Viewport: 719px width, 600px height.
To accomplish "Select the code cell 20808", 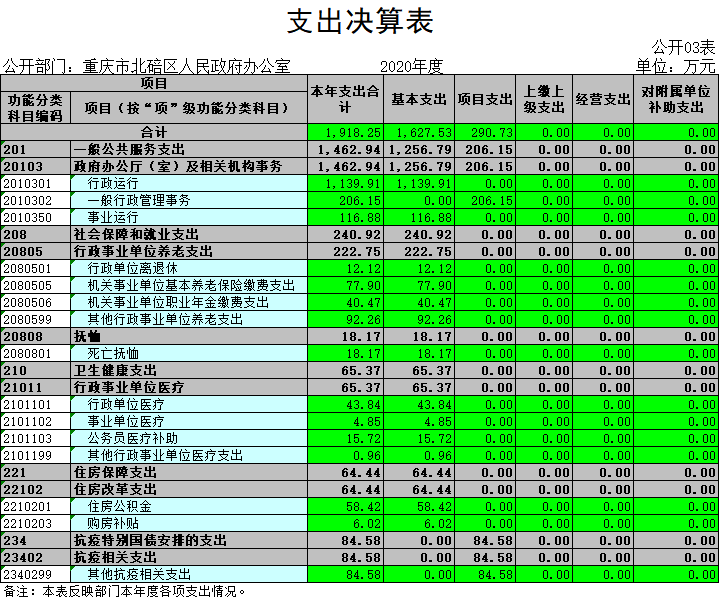I will [x=35, y=336].
